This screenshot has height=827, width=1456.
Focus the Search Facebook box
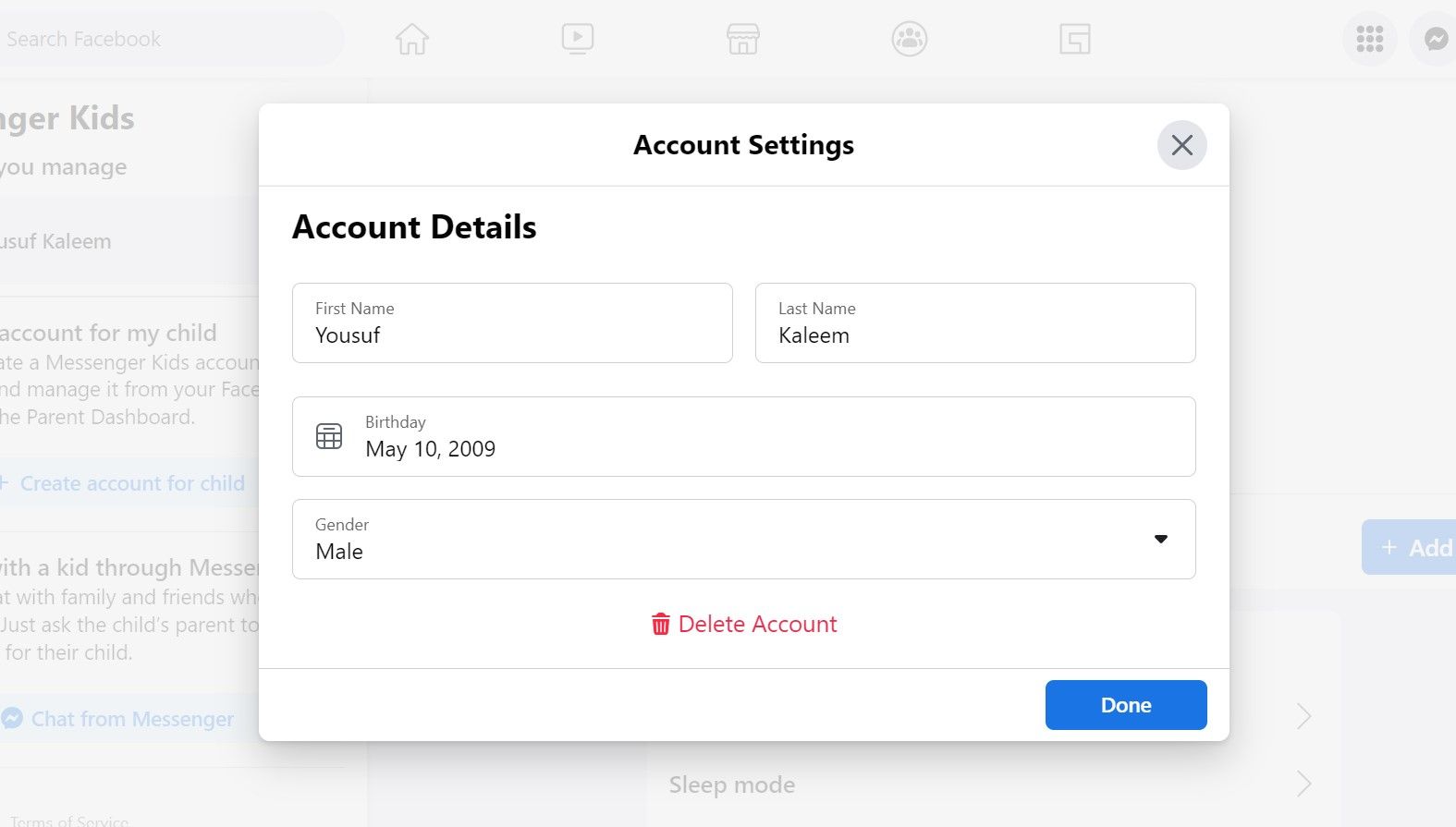click(x=166, y=39)
